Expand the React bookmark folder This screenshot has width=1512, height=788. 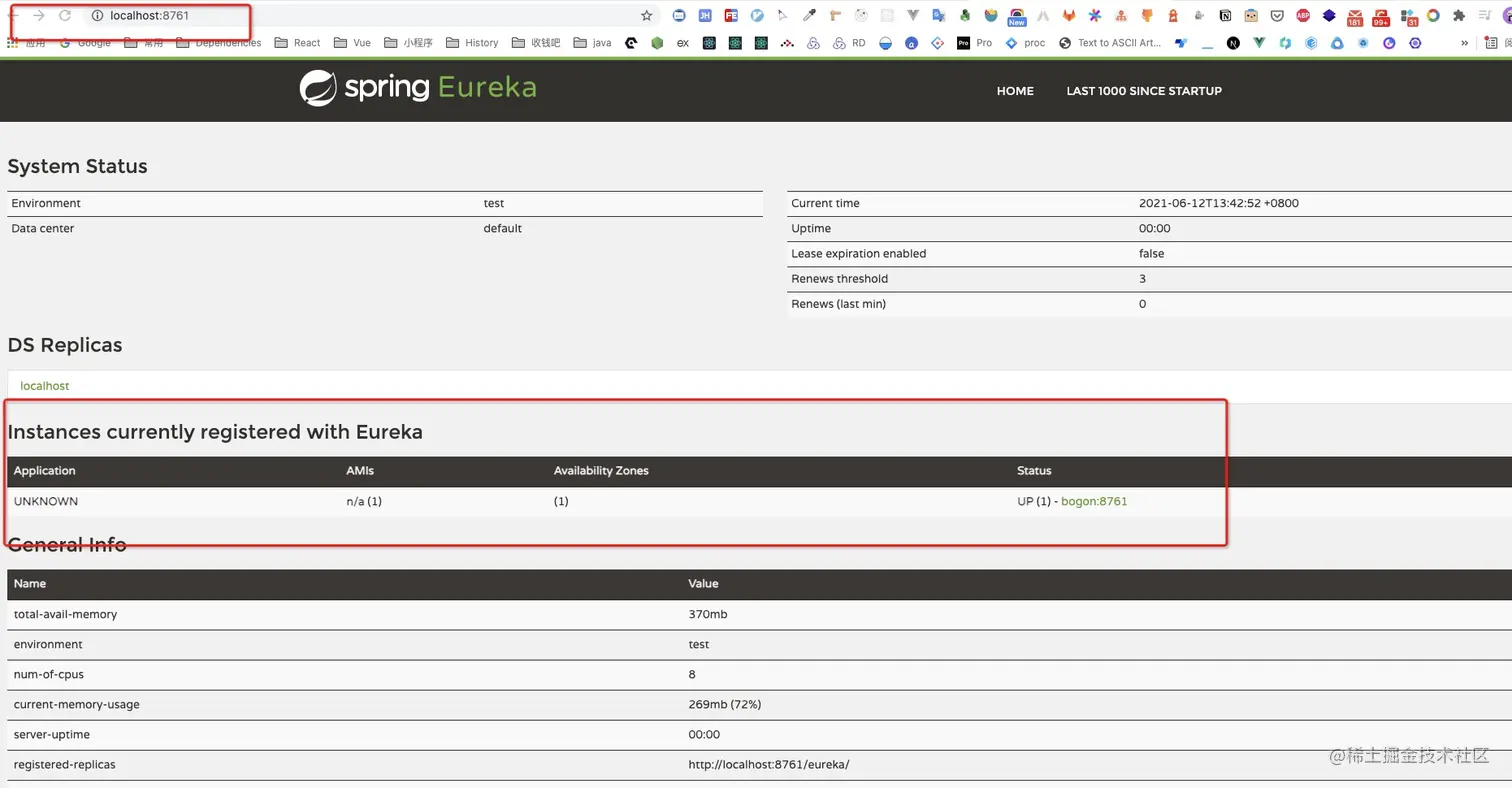pyautogui.click(x=297, y=43)
